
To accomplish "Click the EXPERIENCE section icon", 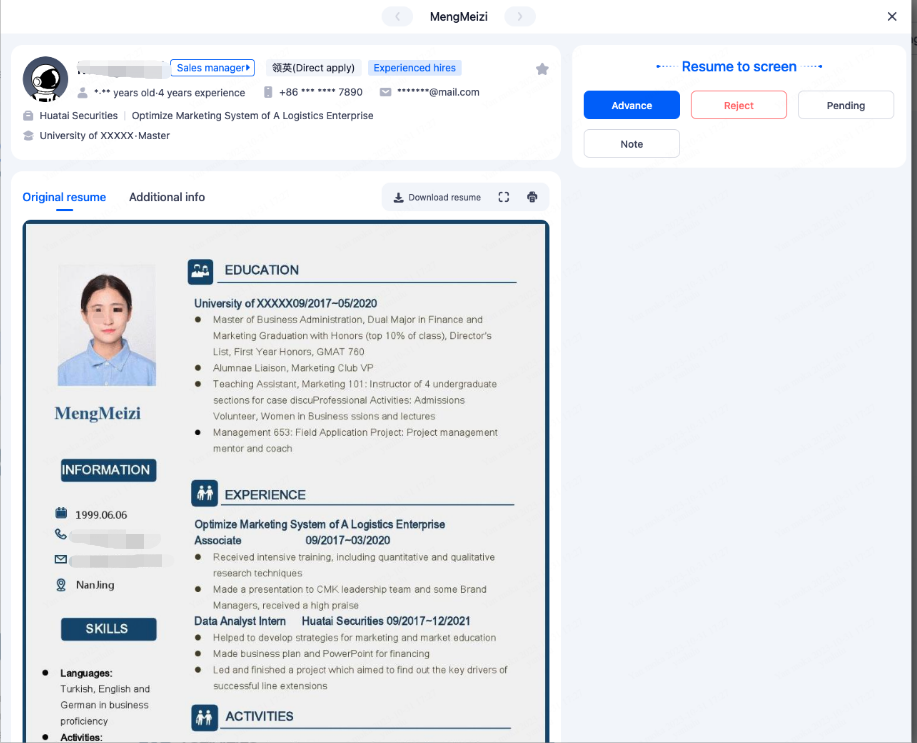I will click(x=205, y=493).
